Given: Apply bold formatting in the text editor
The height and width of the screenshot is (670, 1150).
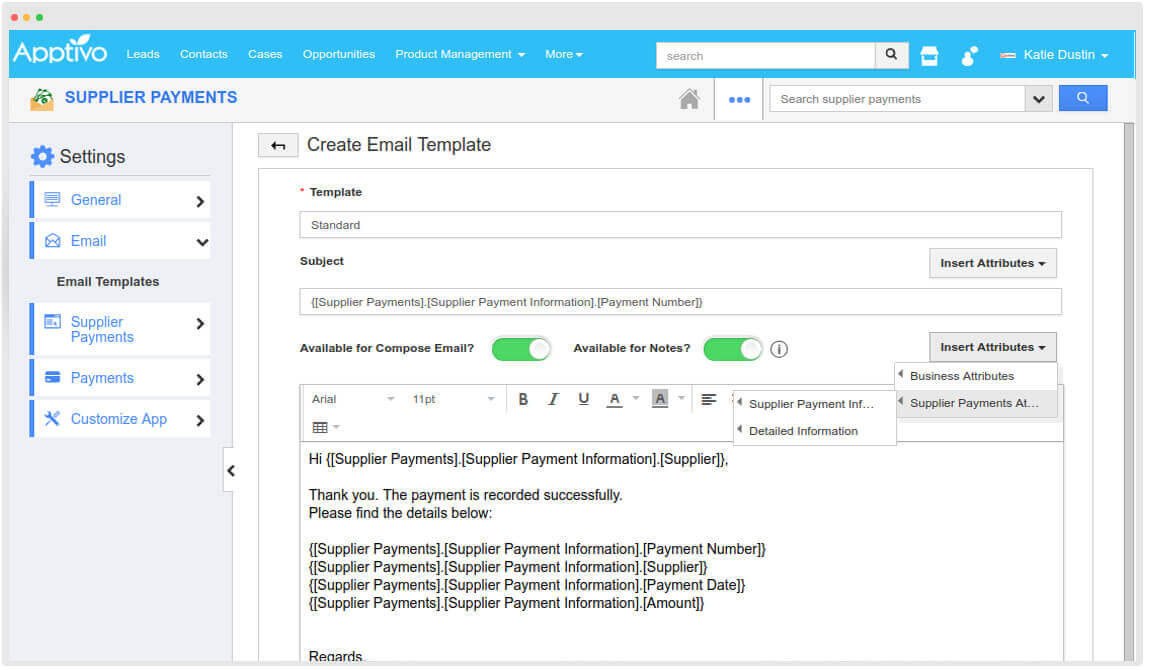Looking at the screenshot, I should coord(523,398).
